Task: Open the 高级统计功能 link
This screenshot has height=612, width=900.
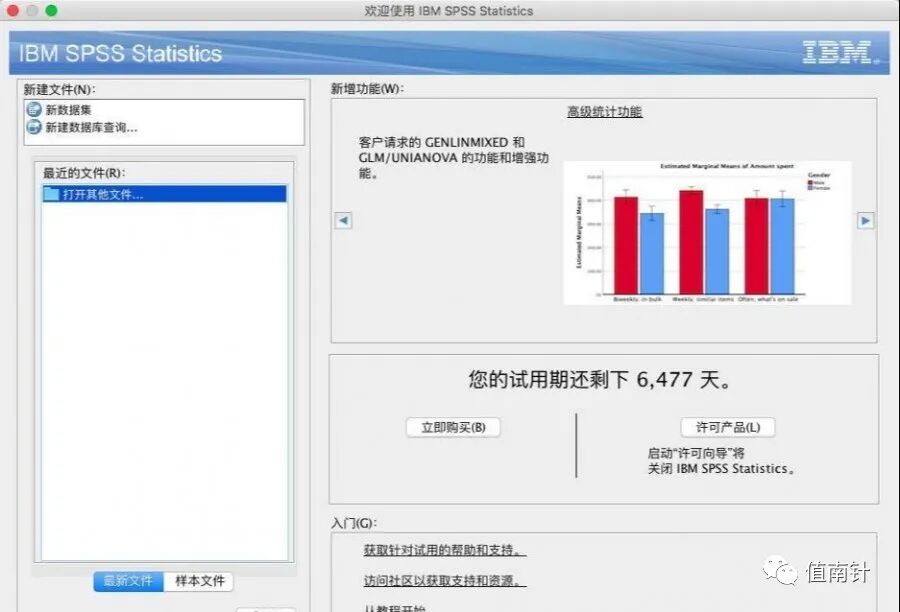Action: tap(604, 111)
